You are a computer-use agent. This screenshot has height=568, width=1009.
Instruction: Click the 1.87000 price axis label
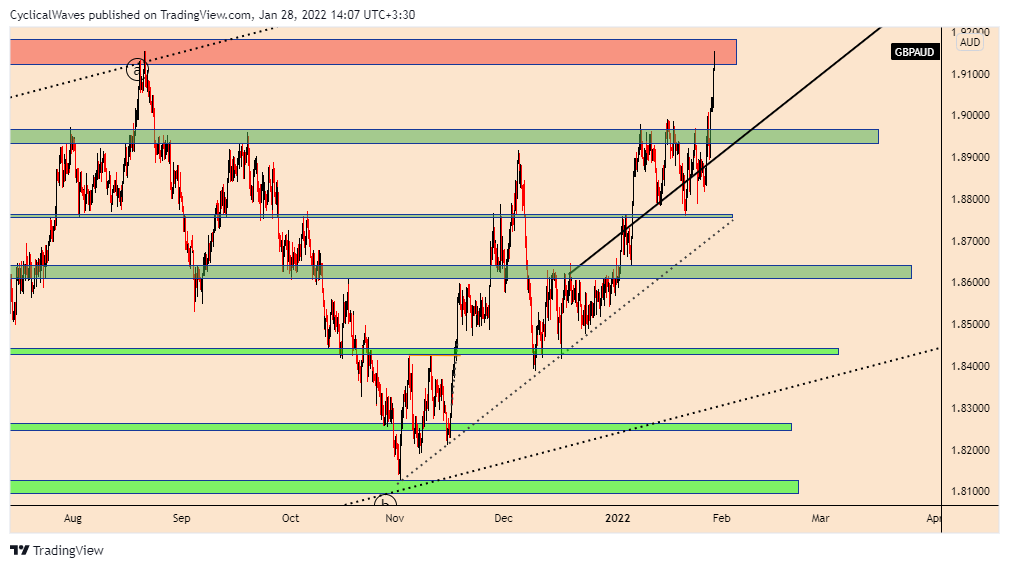click(x=970, y=241)
